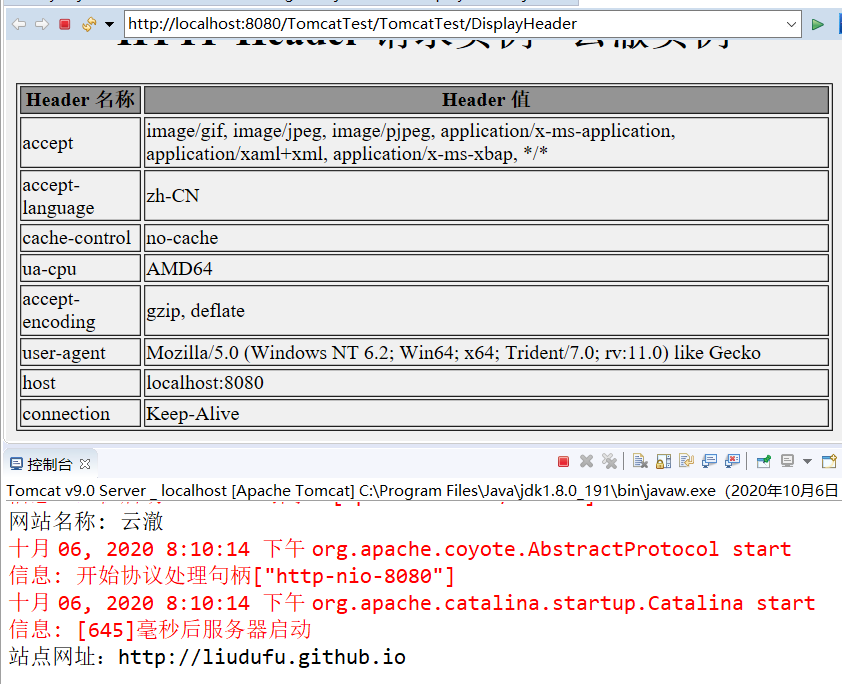Expand the URL history dropdown
Viewport: 842px width, 684px height.
[791, 24]
